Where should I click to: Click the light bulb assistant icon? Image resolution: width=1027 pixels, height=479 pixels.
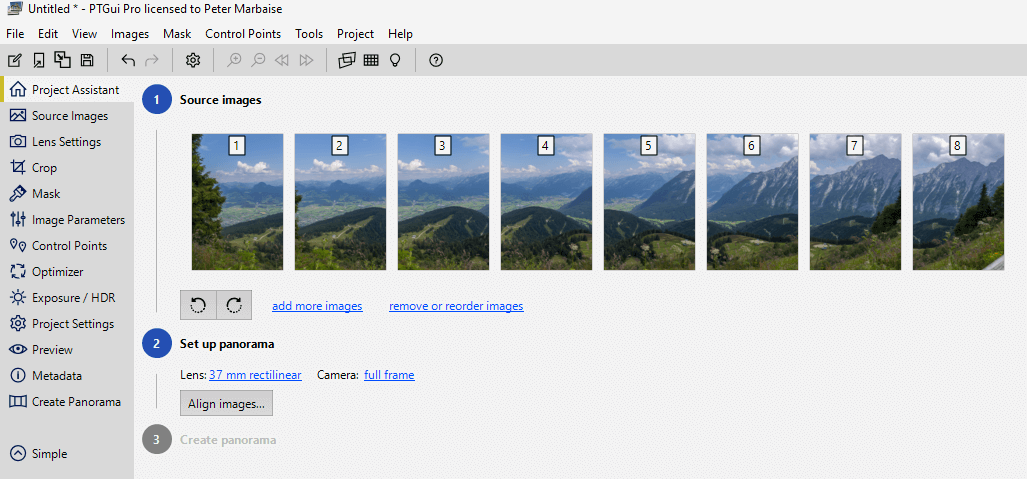point(394,60)
